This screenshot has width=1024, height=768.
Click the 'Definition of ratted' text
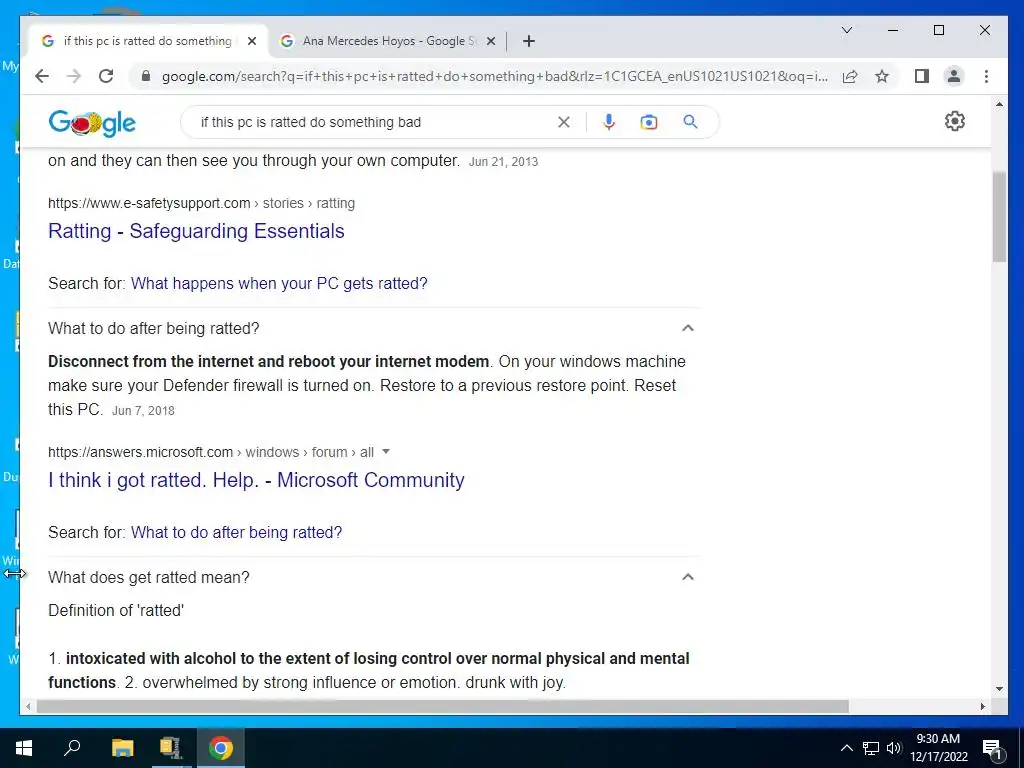(116, 611)
